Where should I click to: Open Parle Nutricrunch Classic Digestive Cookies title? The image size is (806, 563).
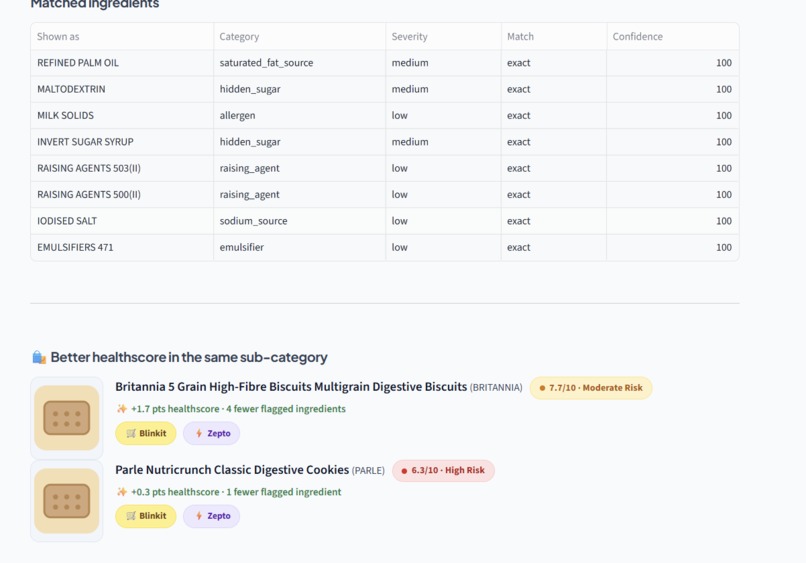(x=232, y=470)
